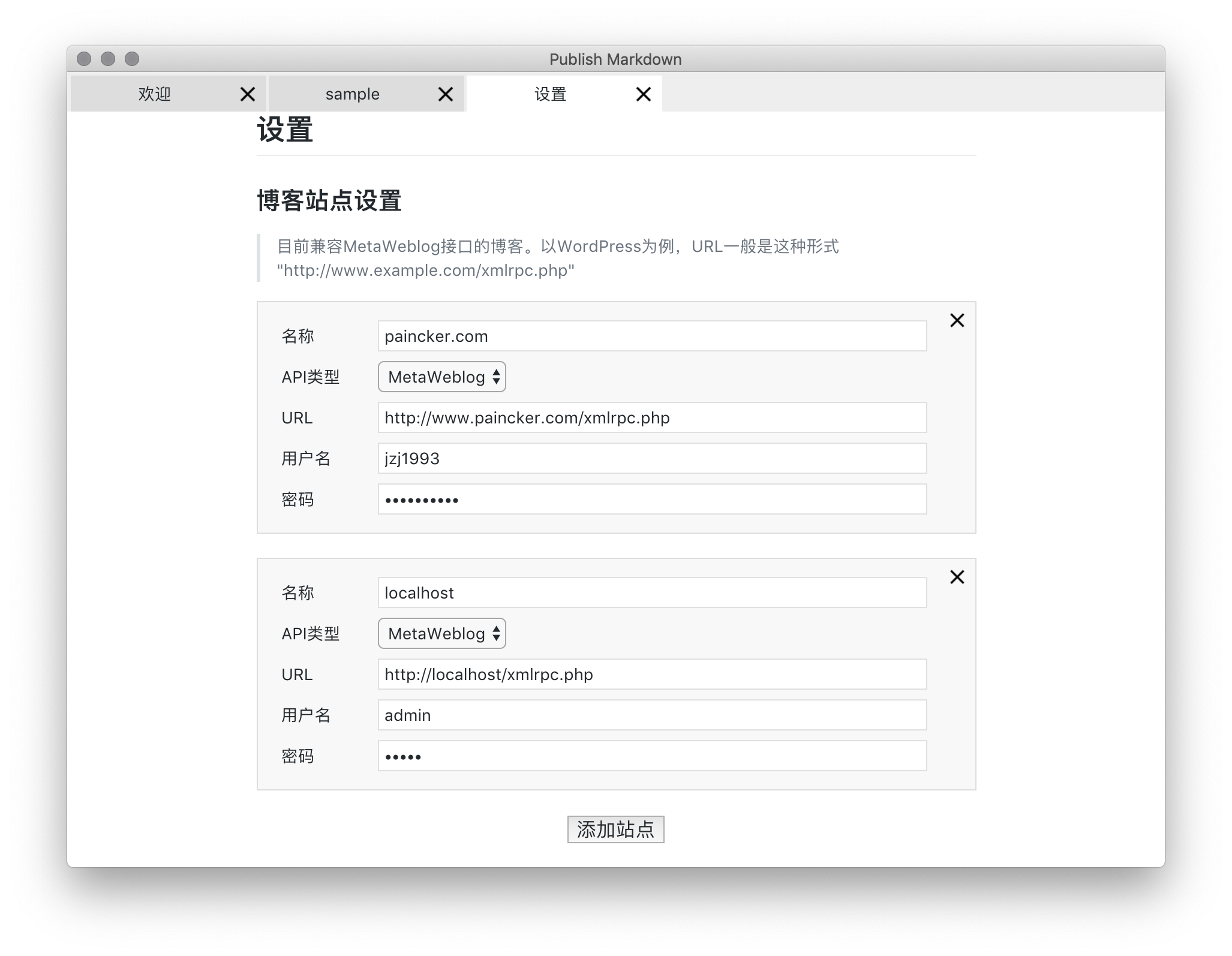
Task: Select the 设置 tab
Action: click(x=551, y=94)
